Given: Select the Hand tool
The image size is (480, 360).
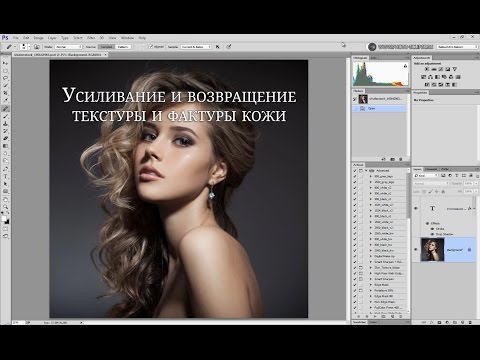Looking at the screenshot, I should tap(6, 199).
